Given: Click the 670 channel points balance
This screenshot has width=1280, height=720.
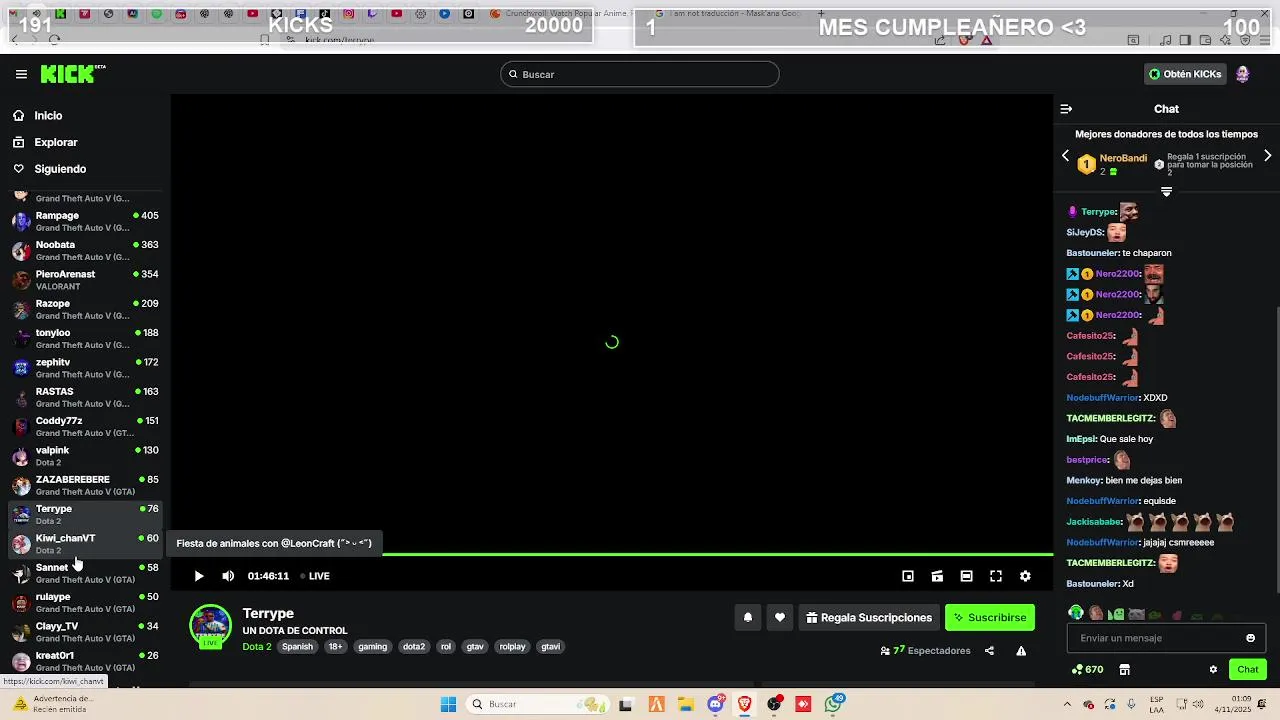Looking at the screenshot, I should point(1087,670).
